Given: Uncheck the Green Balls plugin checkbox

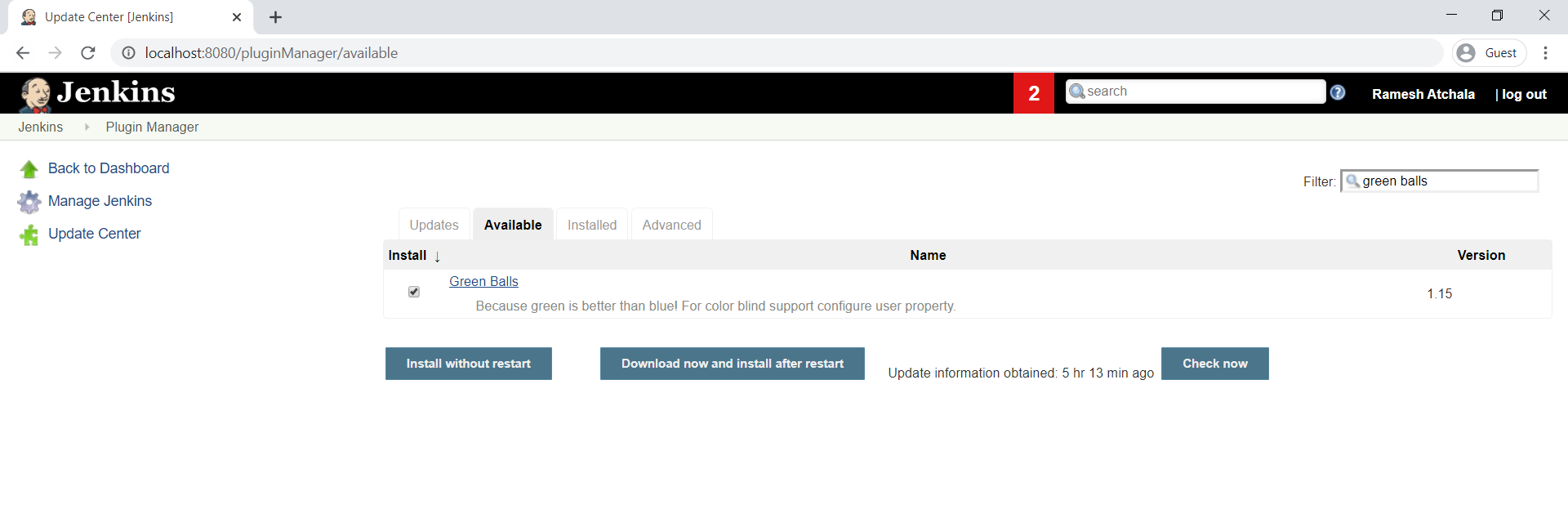Looking at the screenshot, I should pos(414,292).
